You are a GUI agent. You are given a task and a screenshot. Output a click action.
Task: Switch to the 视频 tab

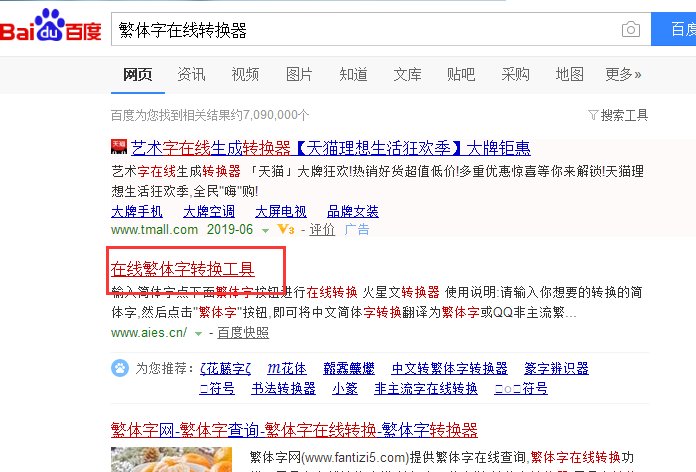(x=245, y=74)
